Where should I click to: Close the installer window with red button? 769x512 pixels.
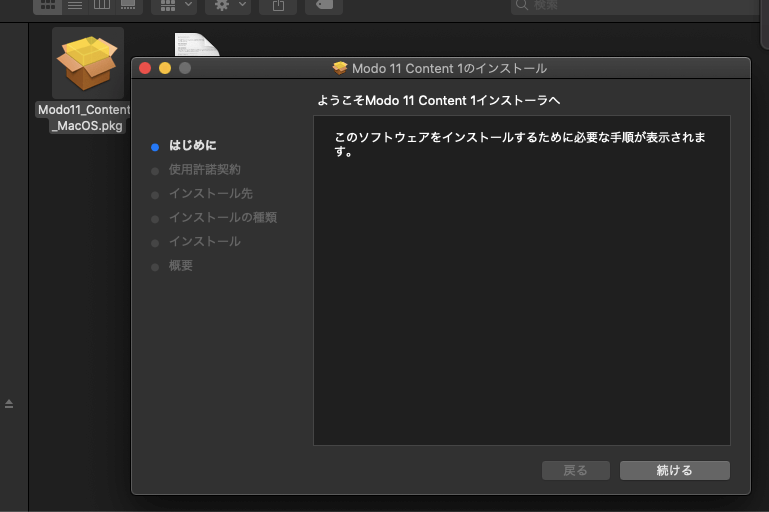click(x=145, y=68)
